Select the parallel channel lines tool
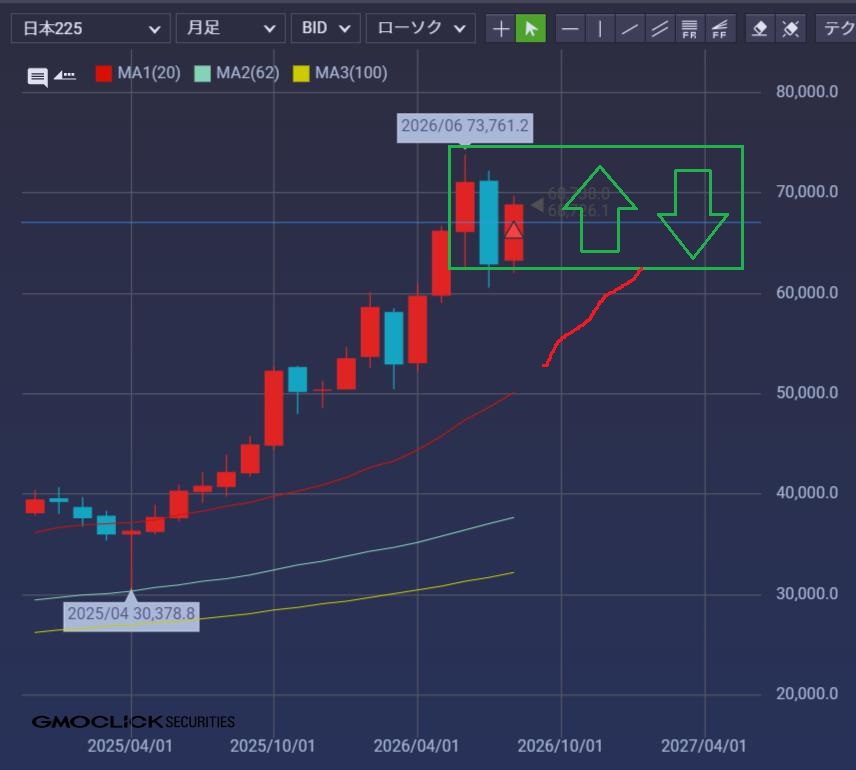856x770 pixels. click(659, 28)
